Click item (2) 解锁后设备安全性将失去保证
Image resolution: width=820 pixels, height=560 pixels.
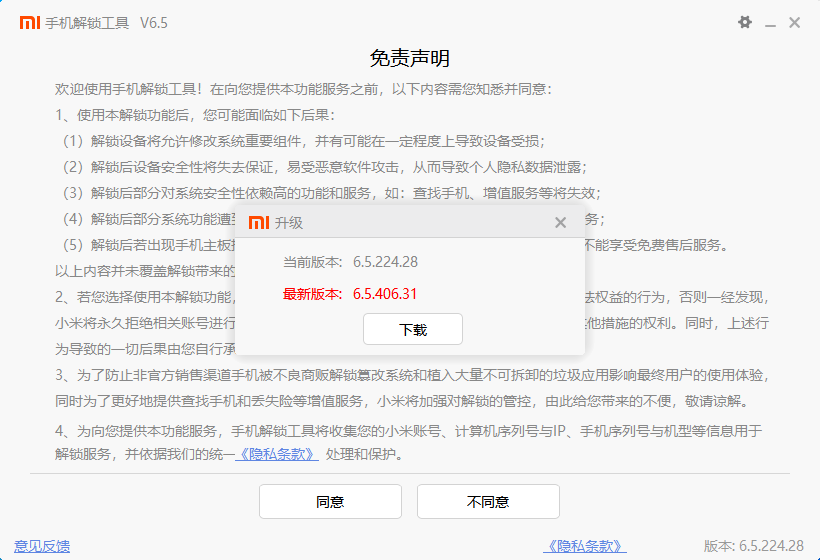[x=322, y=167]
